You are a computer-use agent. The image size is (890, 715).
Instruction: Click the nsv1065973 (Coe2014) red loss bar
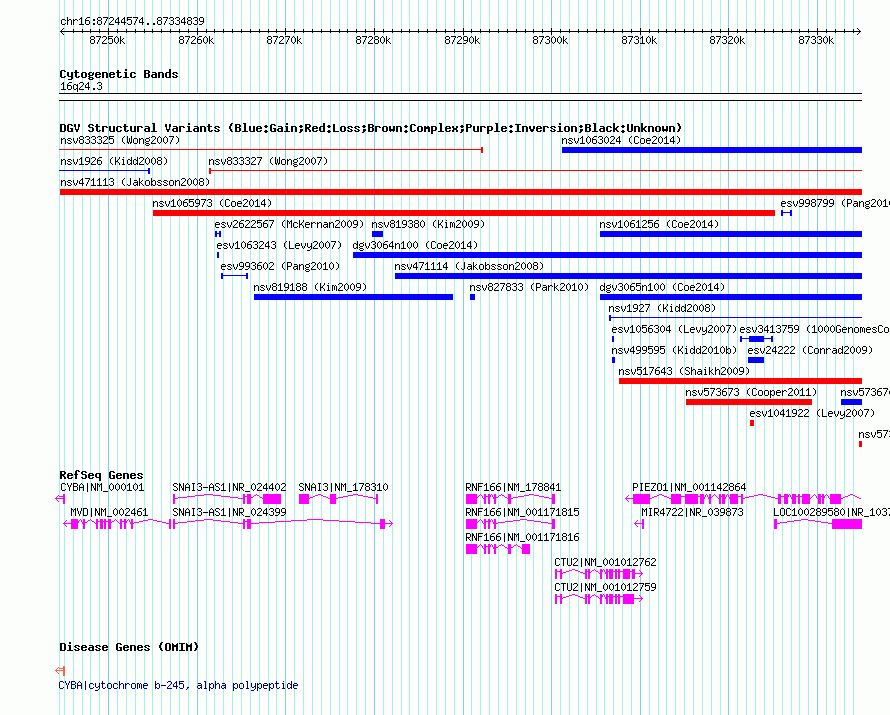click(464, 213)
